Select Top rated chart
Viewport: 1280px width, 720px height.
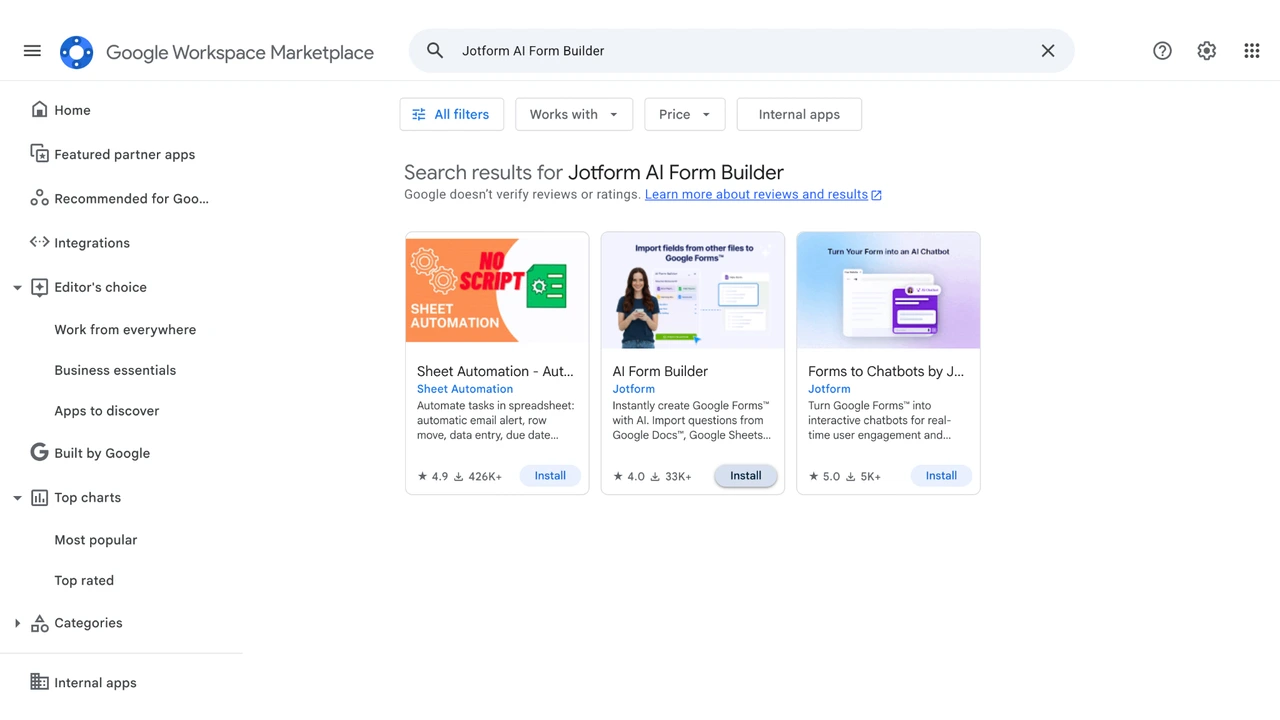[84, 580]
